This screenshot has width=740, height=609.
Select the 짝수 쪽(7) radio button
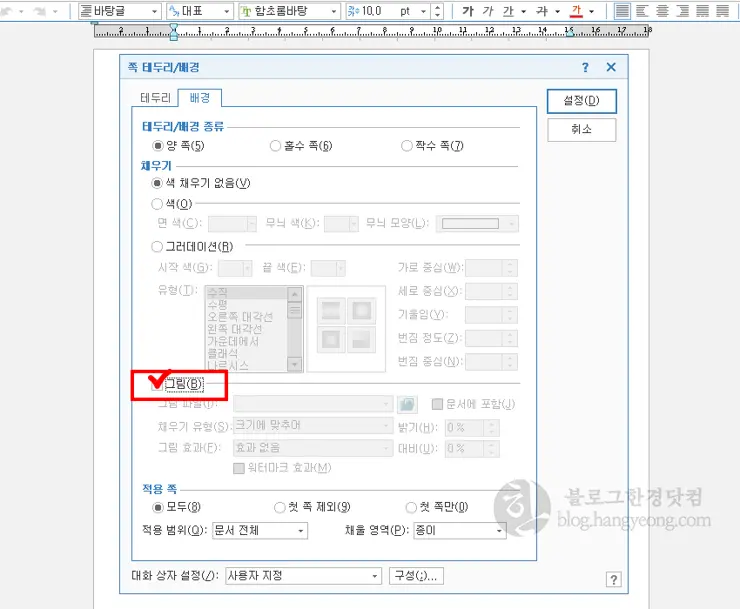(406, 145)
